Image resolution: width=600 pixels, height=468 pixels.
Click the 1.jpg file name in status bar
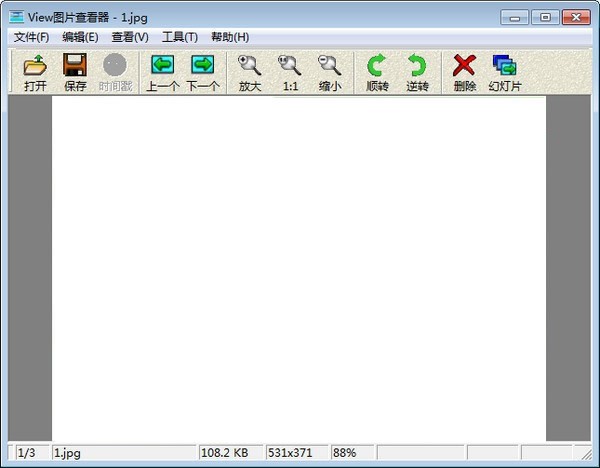point(124,453)
